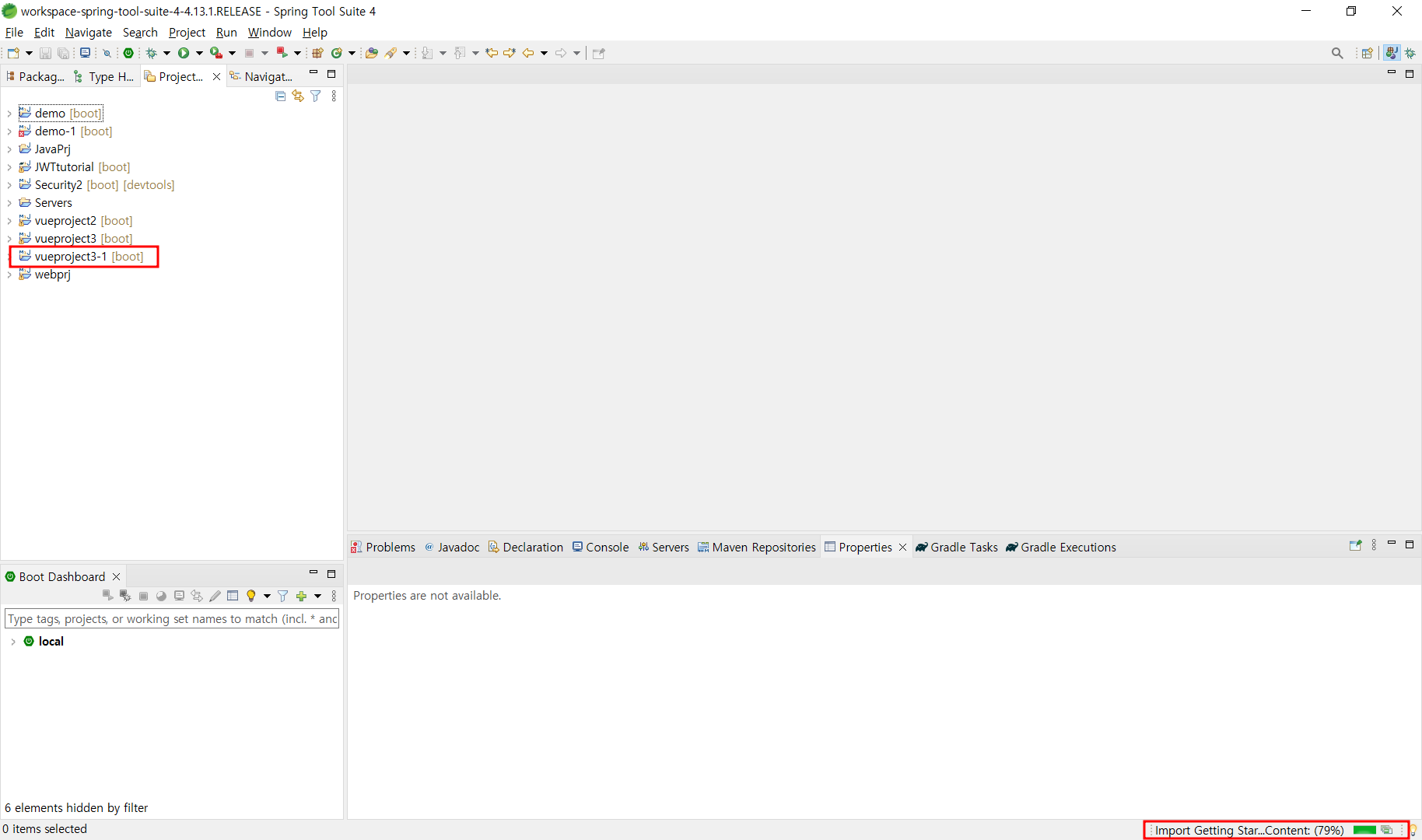Click the progress view icon in status bar
The image size is (1422, 840).
1386,831
